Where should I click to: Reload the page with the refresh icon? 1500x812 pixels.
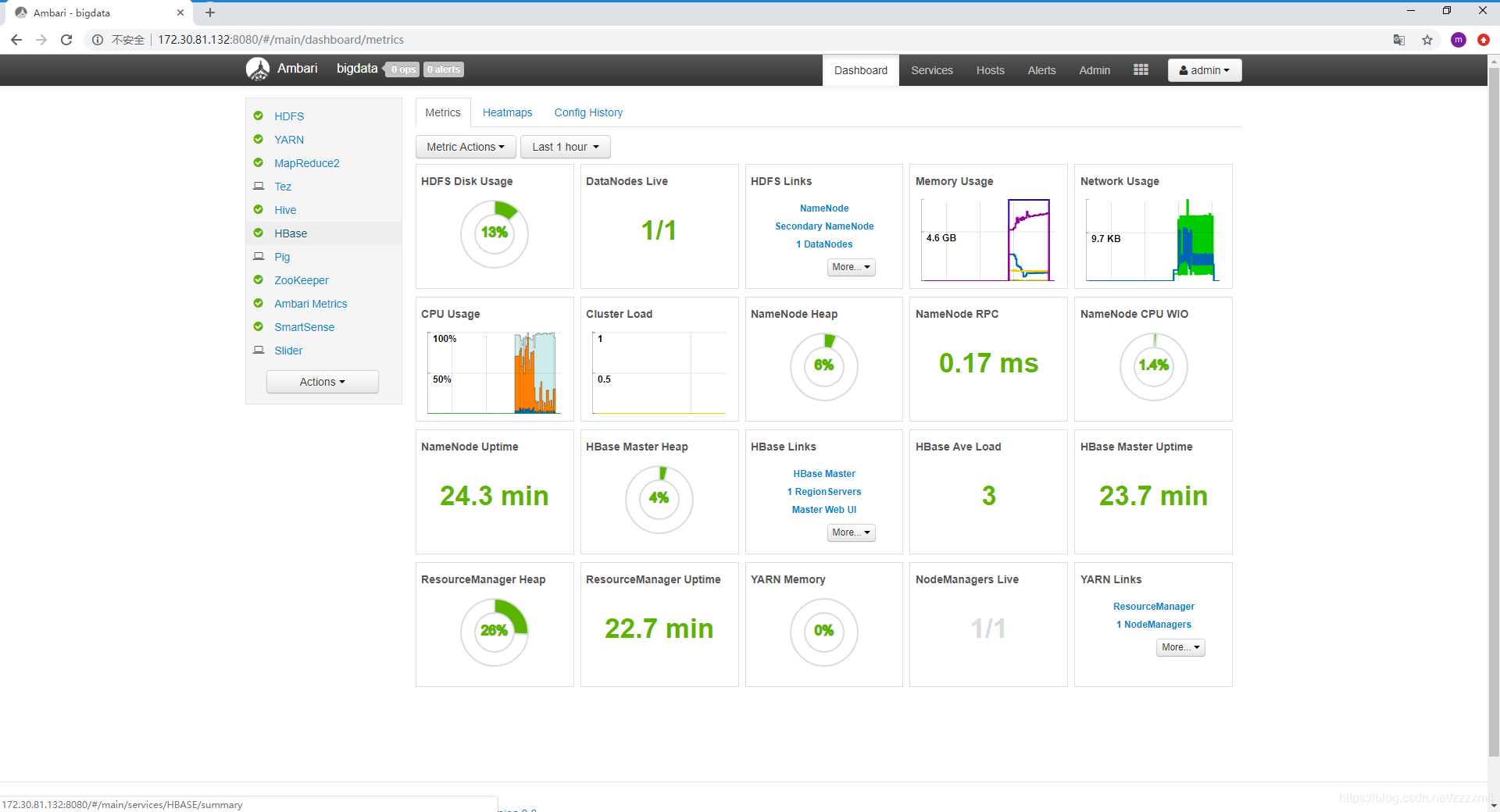(66, 40)
